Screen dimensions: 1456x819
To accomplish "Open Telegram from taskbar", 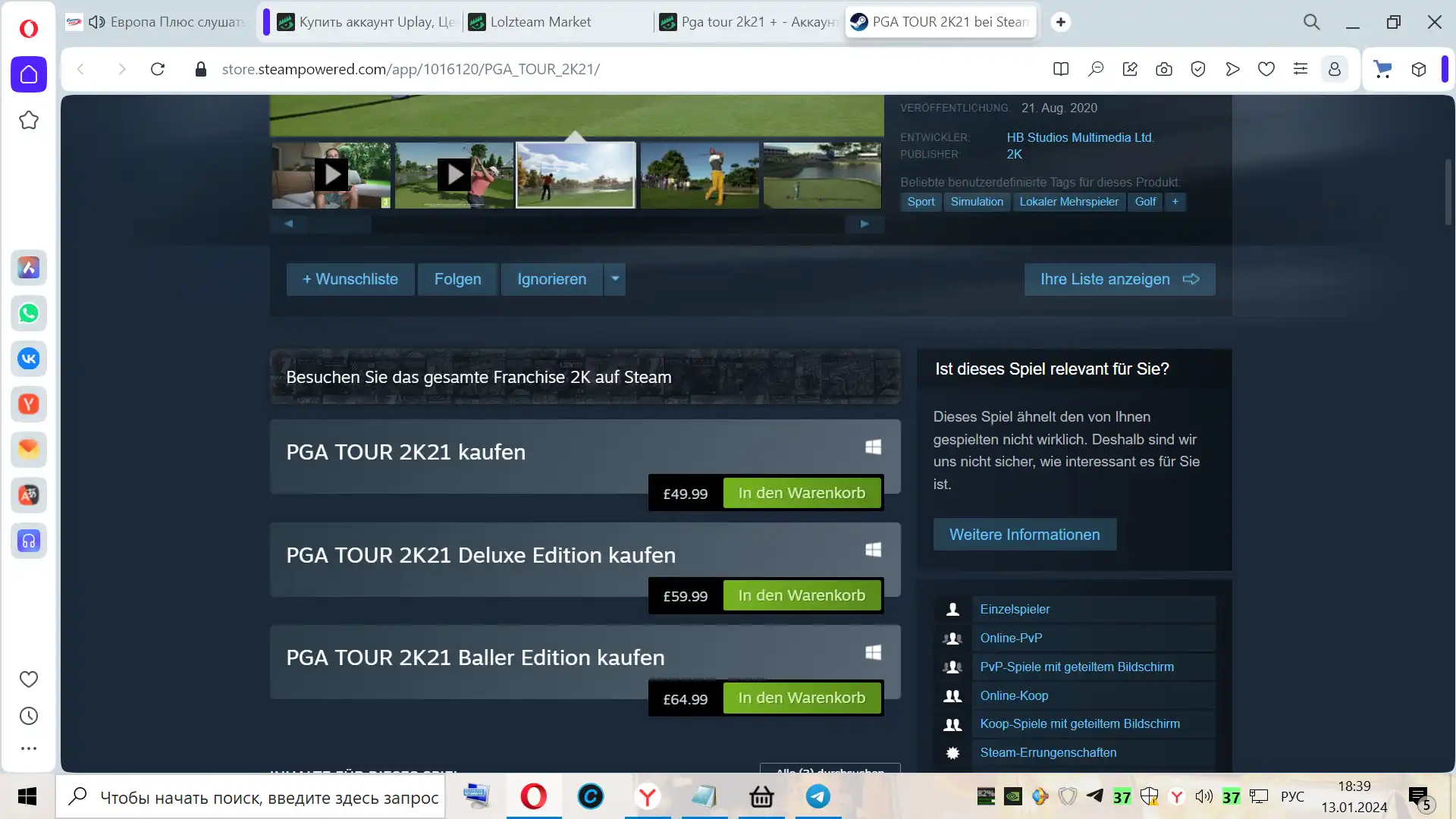I will [x=817, y=796].
